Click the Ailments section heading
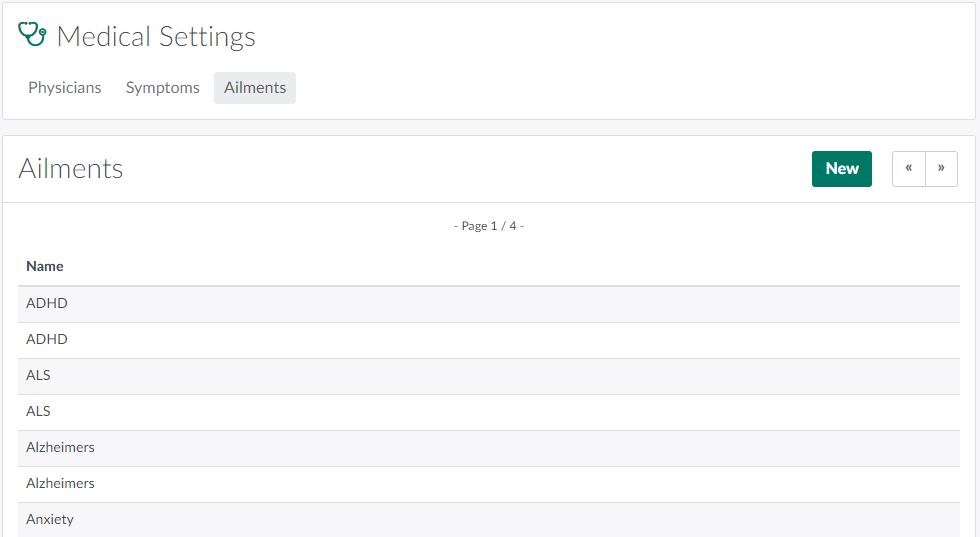980x537 pixels. pyautogui.click(x=71, y=168)
